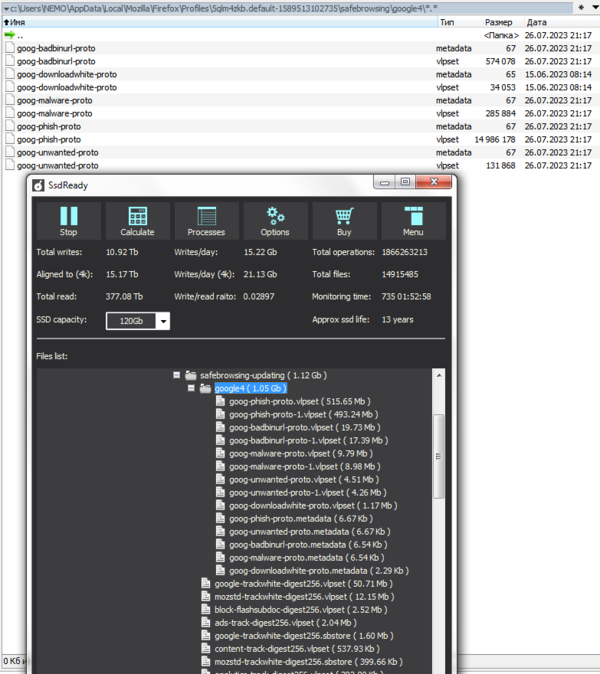Select goog-malware-proto vlpset file, 285 884
The image size is (600, 674).
pos(299,113)
